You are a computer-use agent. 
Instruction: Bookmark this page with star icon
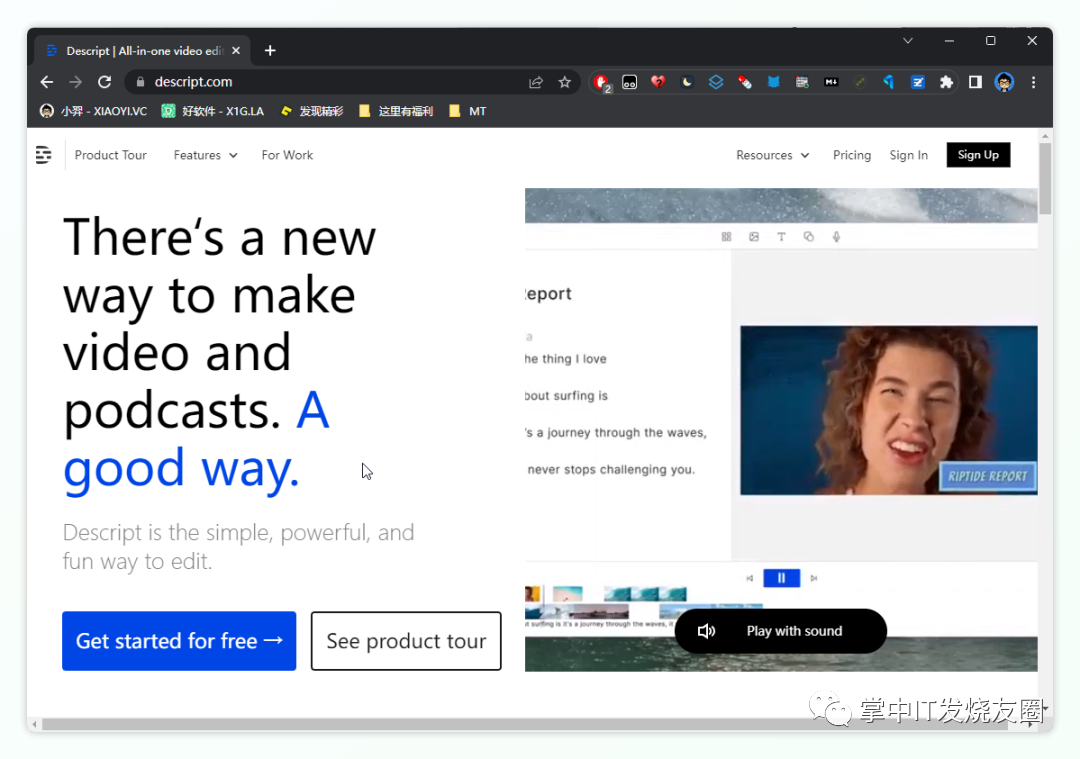pos(565,82)
